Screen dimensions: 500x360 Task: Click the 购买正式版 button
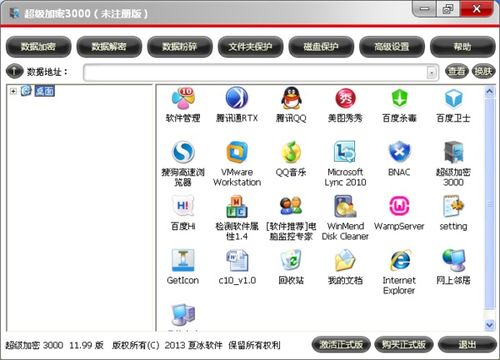point(404,344)
